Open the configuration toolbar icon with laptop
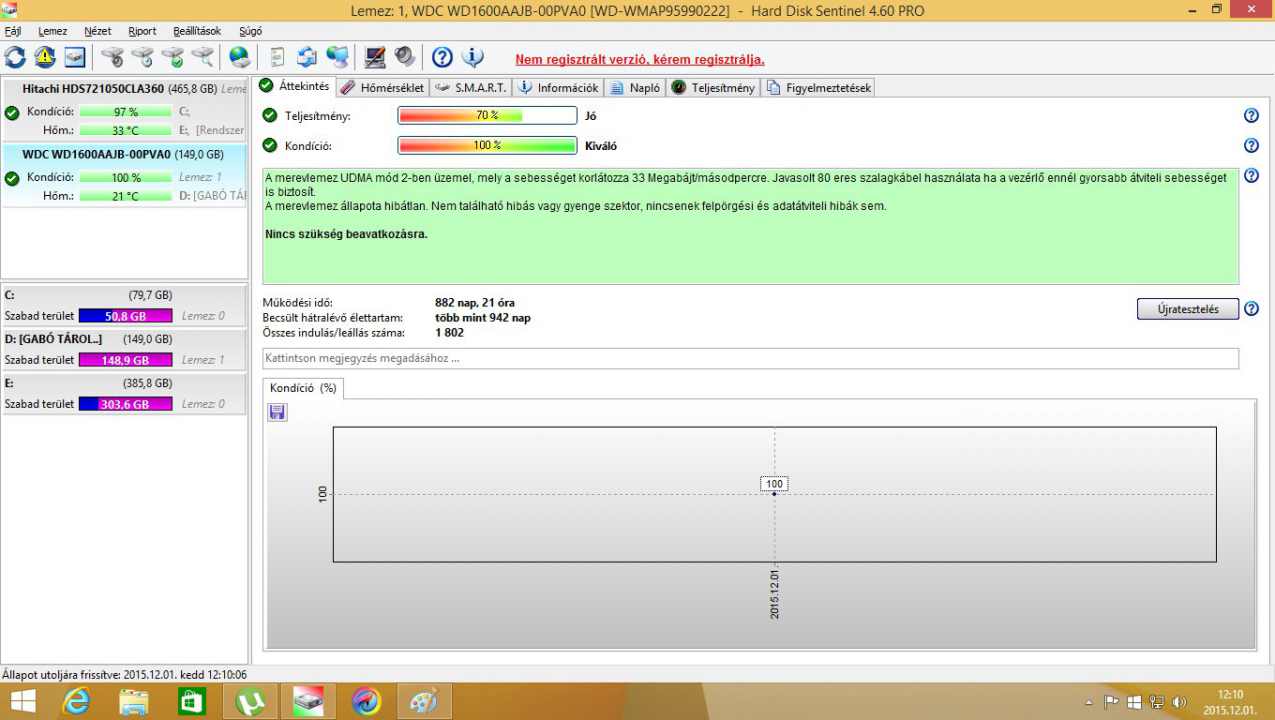This screenshot has height=720, width=1275. coord(375,57)
